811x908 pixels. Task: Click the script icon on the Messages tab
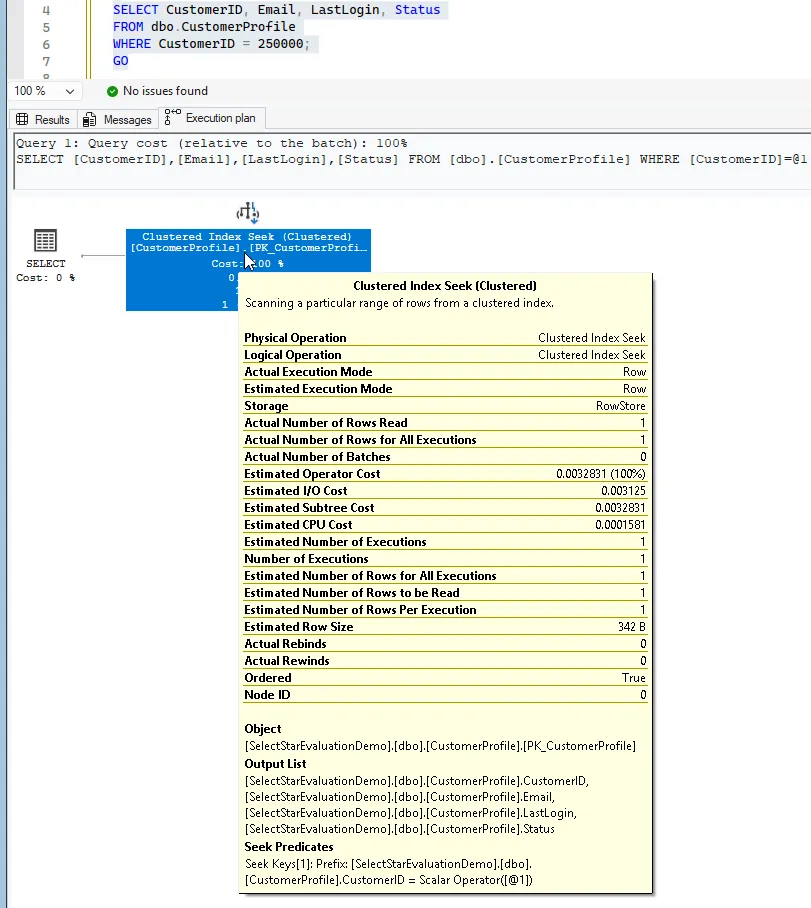click(x=92, y=119)
